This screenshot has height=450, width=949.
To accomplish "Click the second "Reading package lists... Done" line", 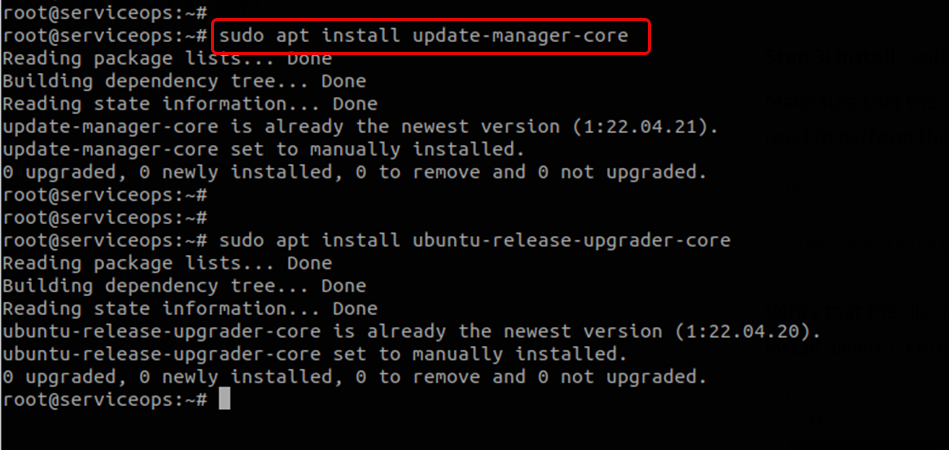I will pyautogui.click(x=167, y=264).
